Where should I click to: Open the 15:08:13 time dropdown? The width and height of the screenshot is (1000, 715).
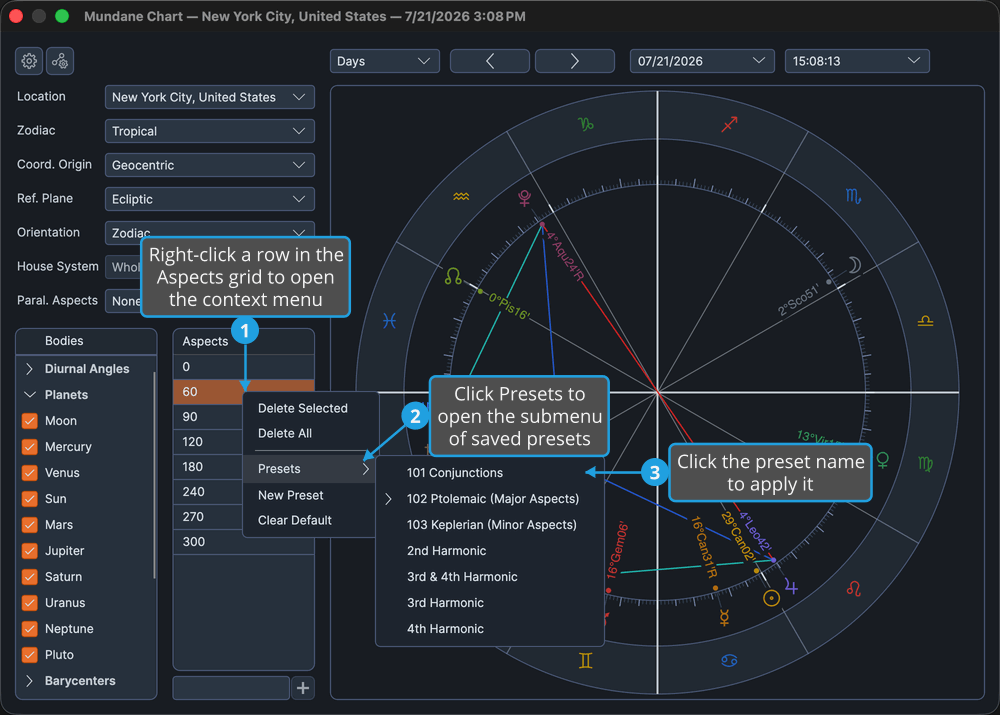(857, 61)
